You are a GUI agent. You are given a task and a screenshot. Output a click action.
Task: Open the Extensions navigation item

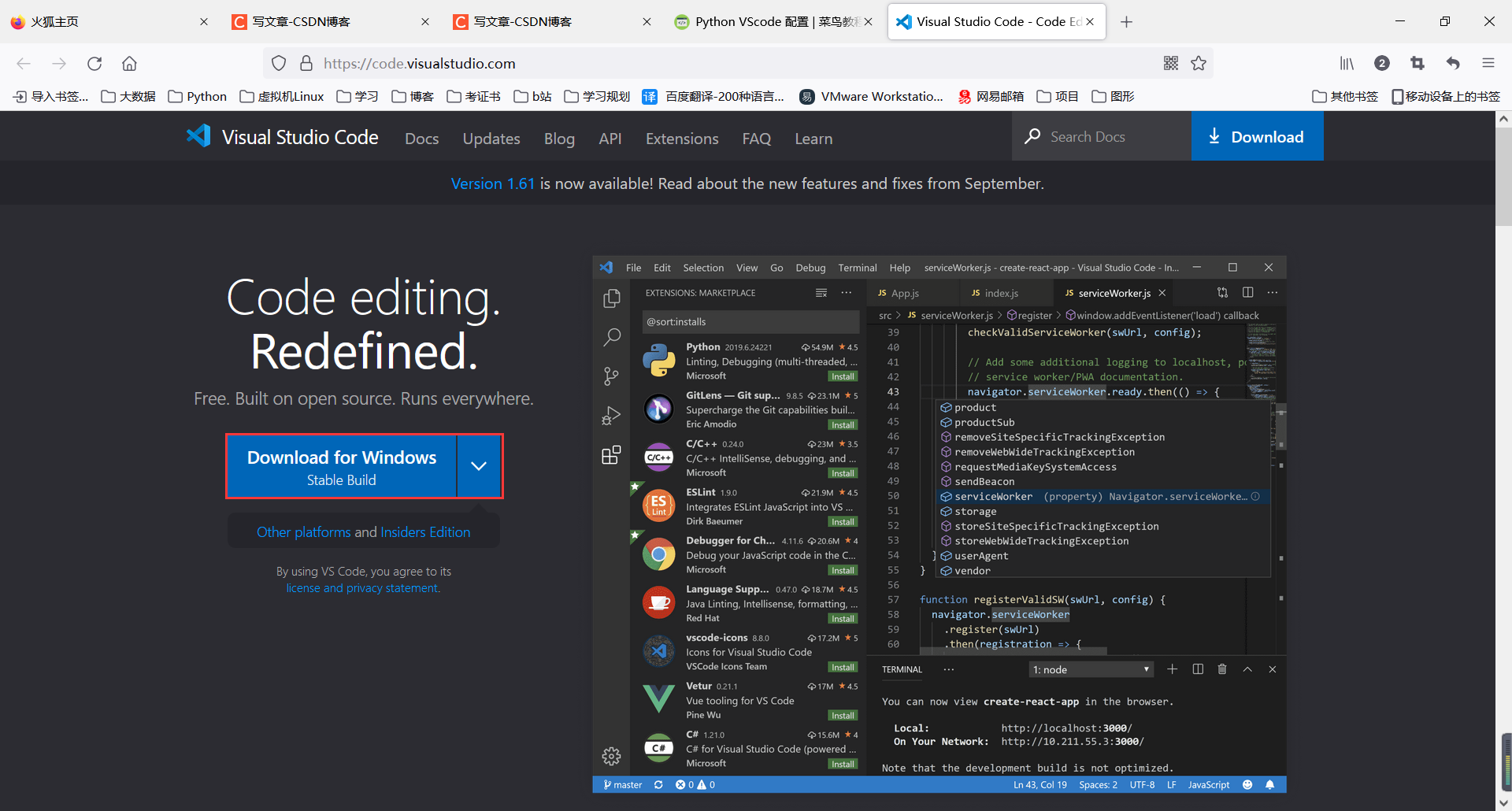[x=682, y=139]
